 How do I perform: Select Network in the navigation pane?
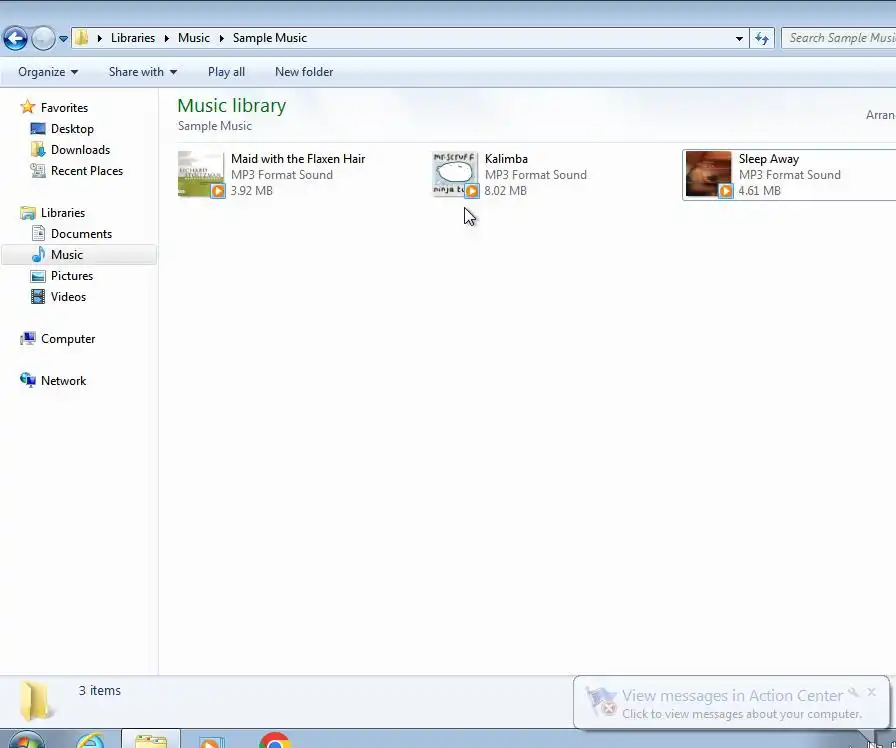[x=63, y=381]
